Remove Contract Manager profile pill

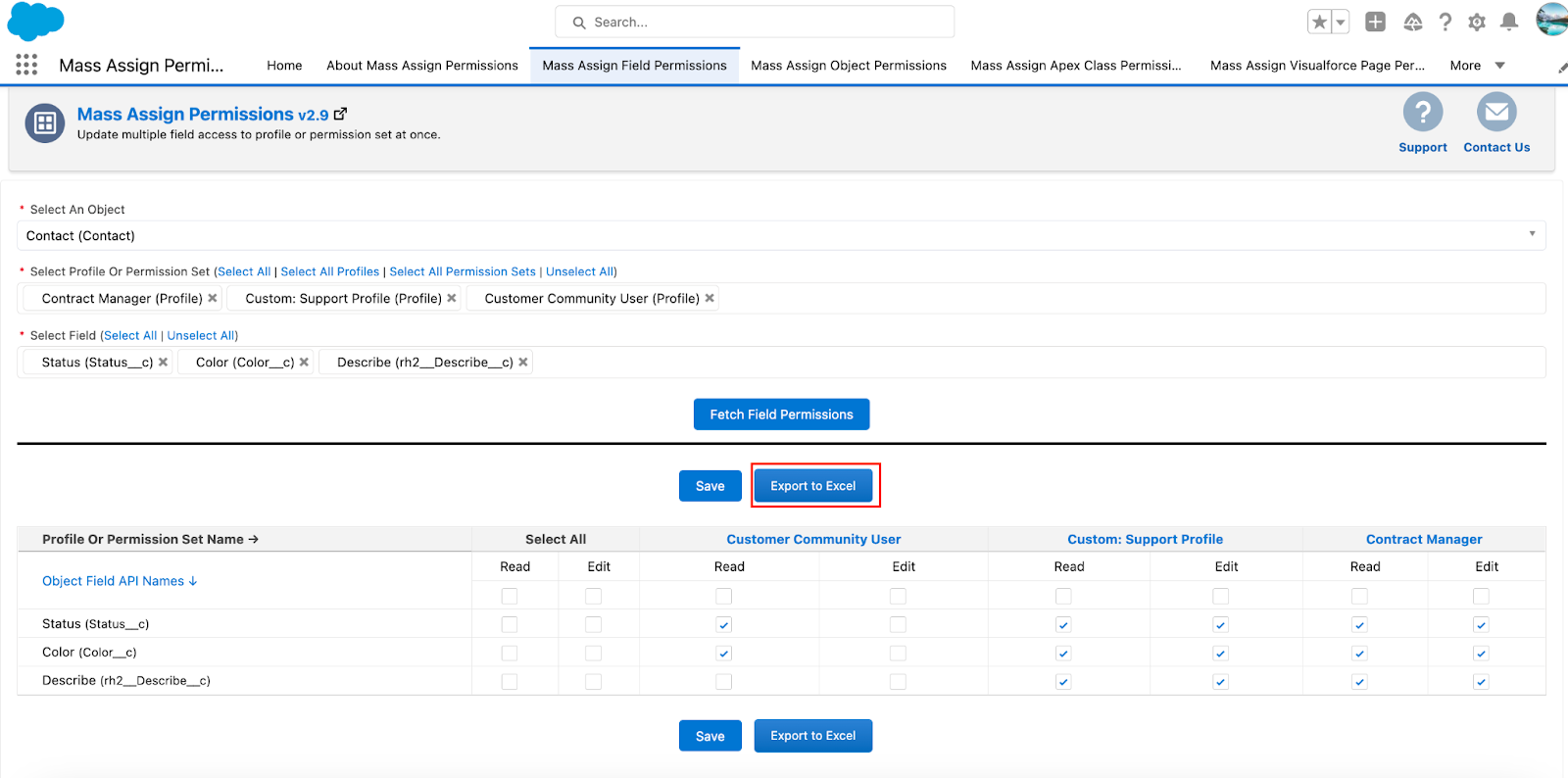(x=213, y=298)
